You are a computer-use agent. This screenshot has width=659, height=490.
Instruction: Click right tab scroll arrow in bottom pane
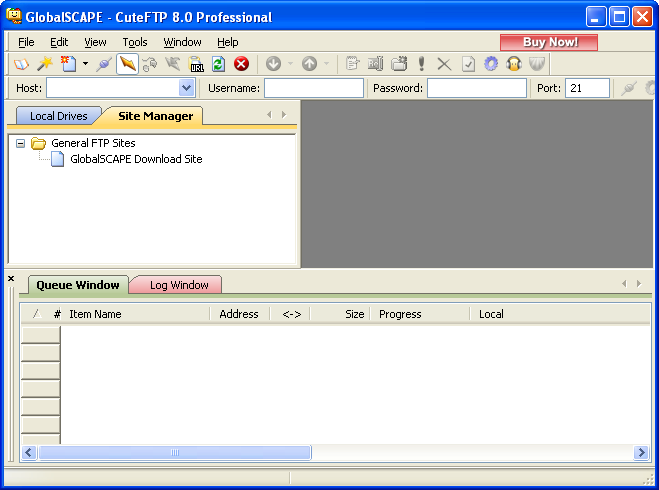[639, 284]
